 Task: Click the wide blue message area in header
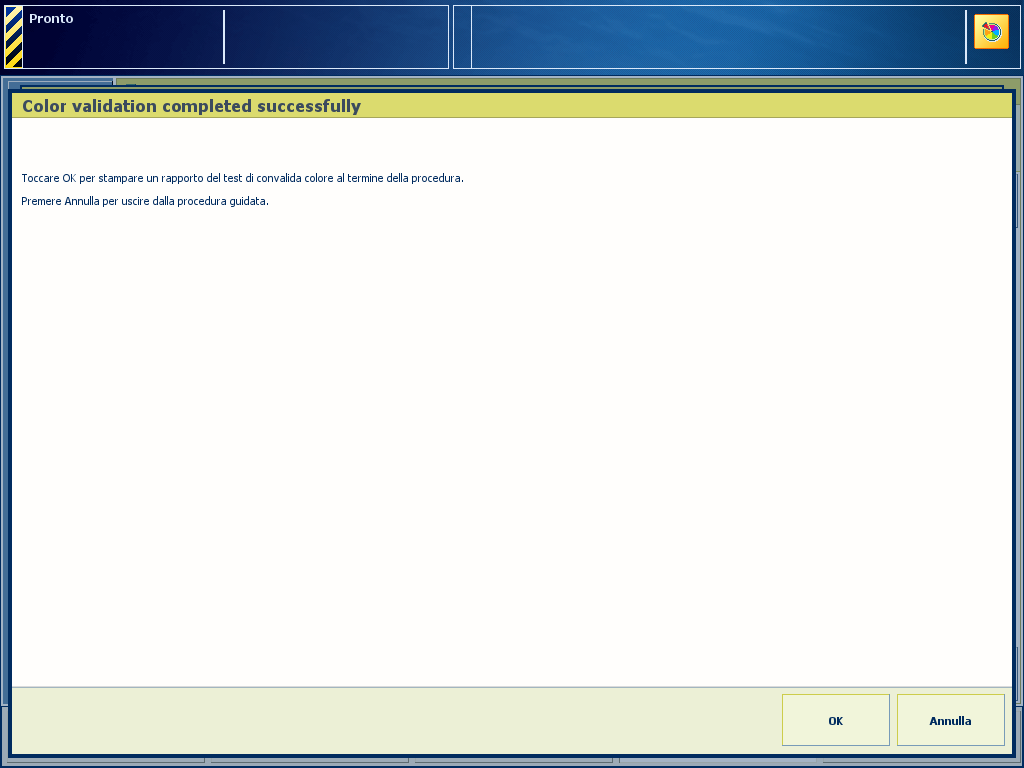[718, 37]
